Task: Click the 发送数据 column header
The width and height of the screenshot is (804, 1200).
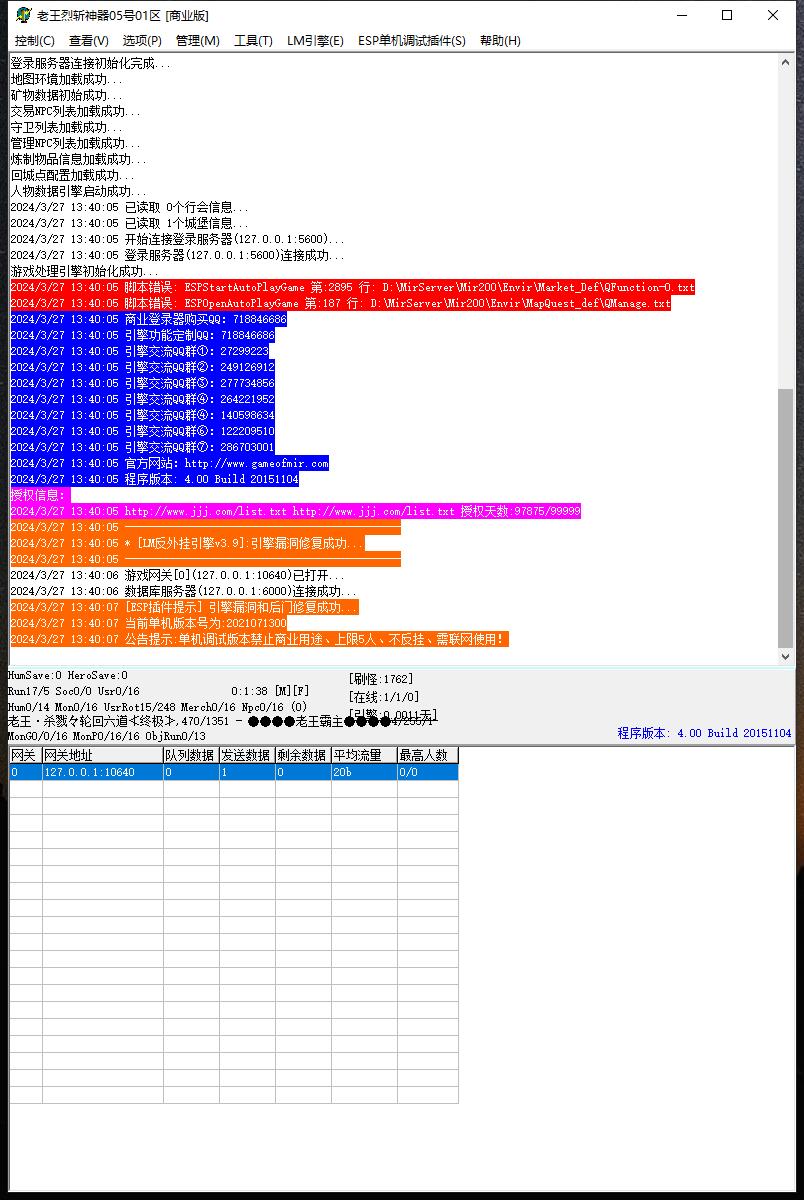Action: coord(247,755)
